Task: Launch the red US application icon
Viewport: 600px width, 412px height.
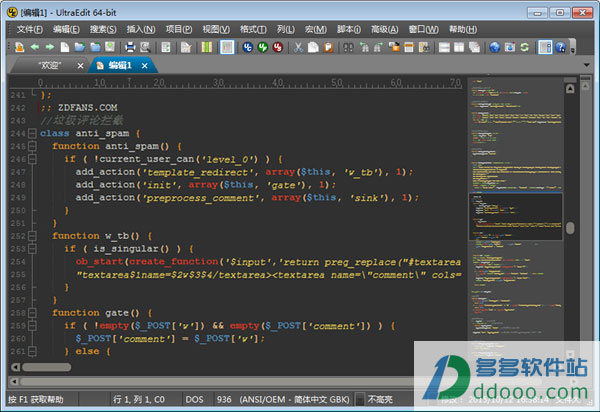Action: (x=277, y=47)
